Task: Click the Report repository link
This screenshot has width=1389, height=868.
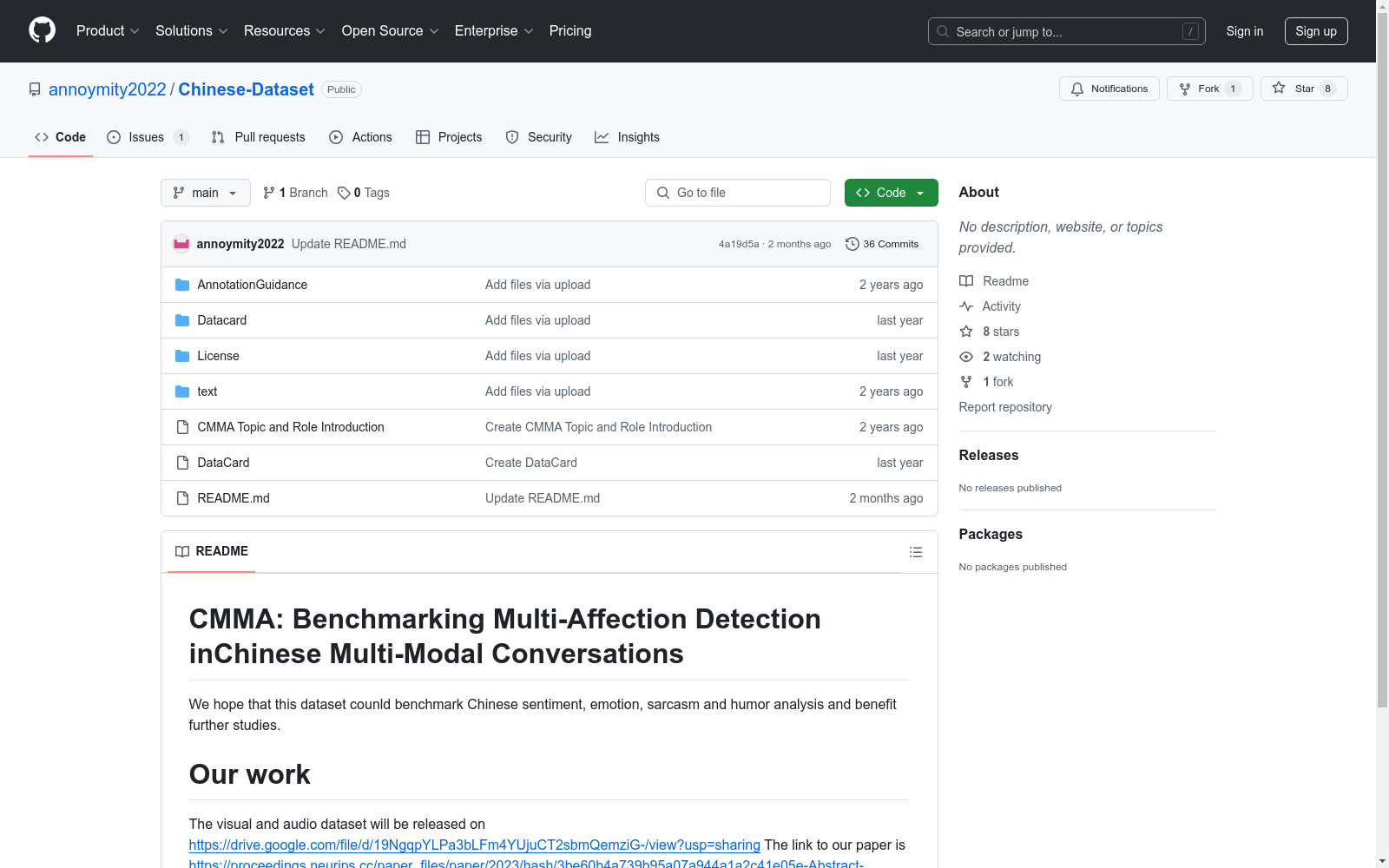Action: pyautogui.click(x=1005, y=407)
